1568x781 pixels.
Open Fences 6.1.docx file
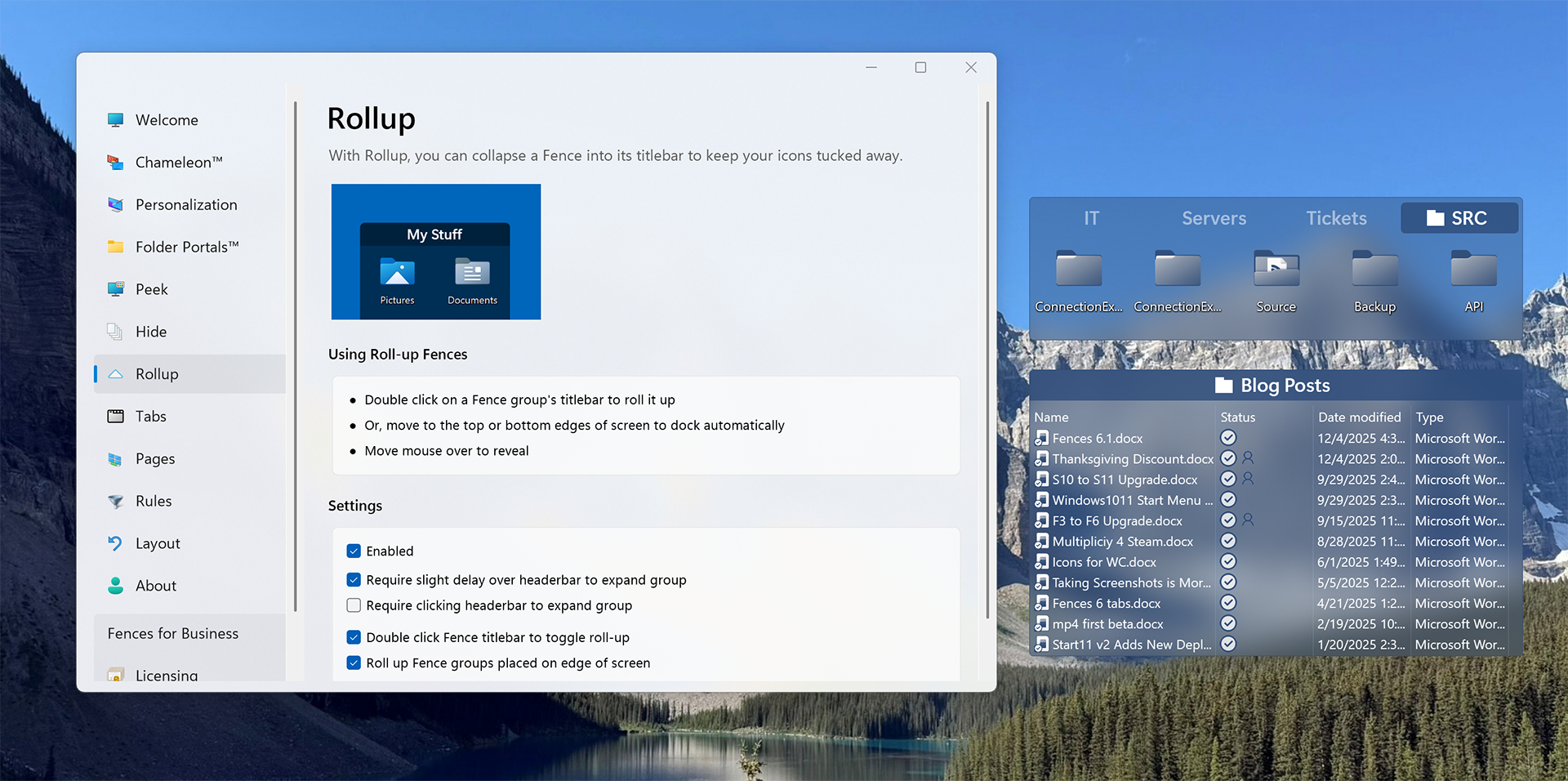click(1097, 439)
